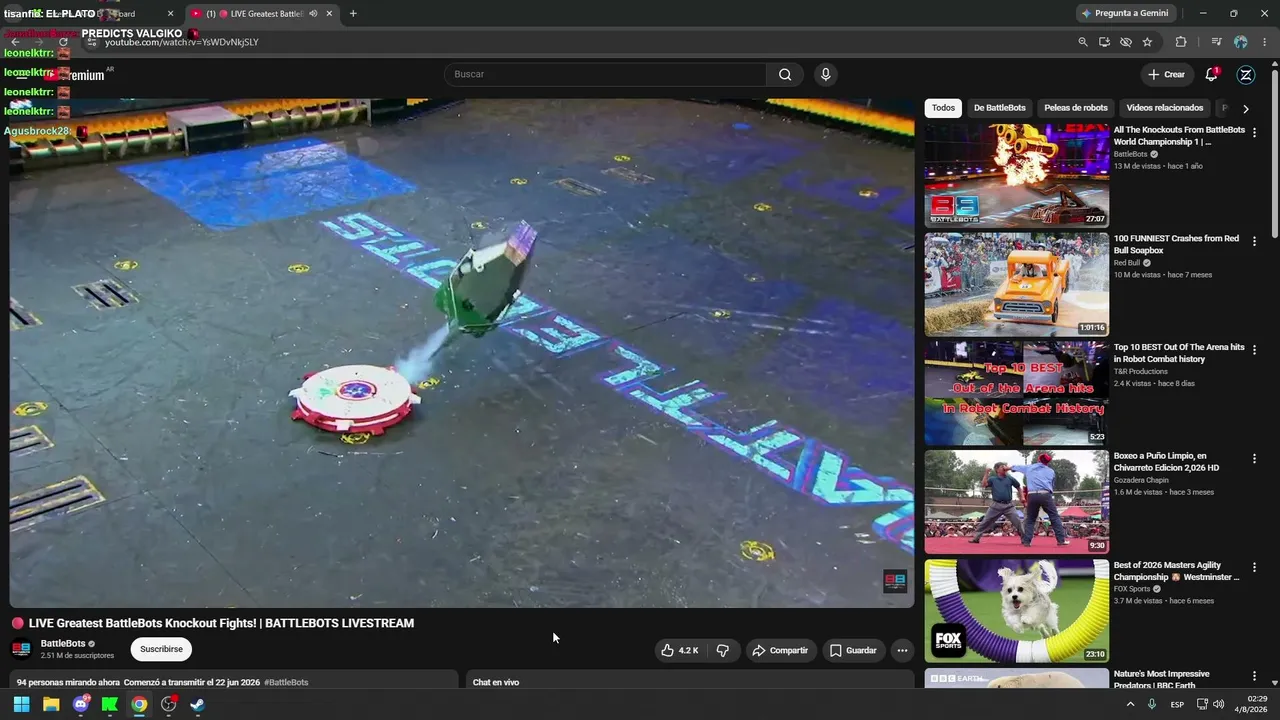Open more actions menu below video
The height and width of the screenshot is (720, 1280).
[x=902, y=650]
